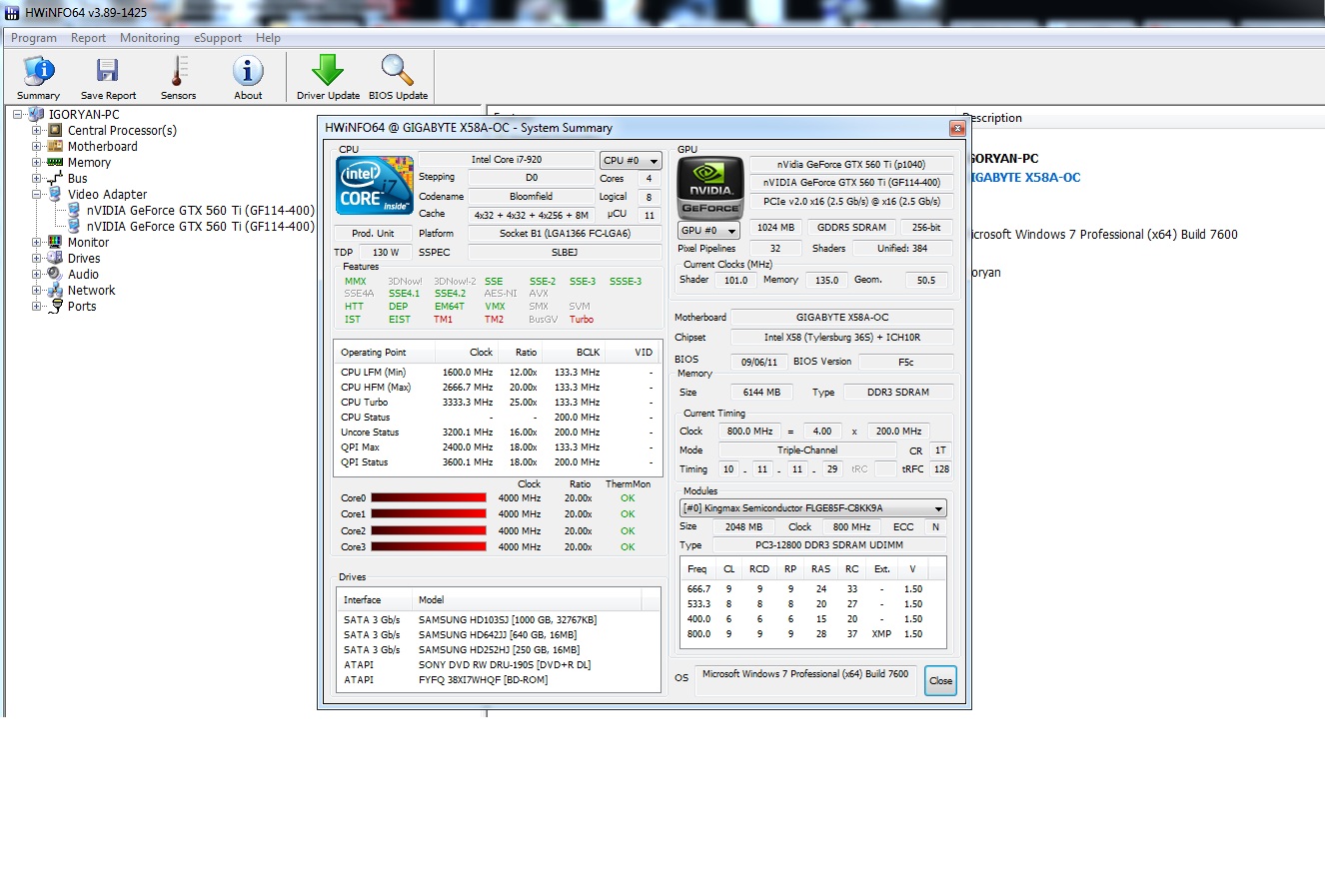Viewport: 1325px width, 896px height.
Task: Expand the Memory node
Action: pos(36,162)
